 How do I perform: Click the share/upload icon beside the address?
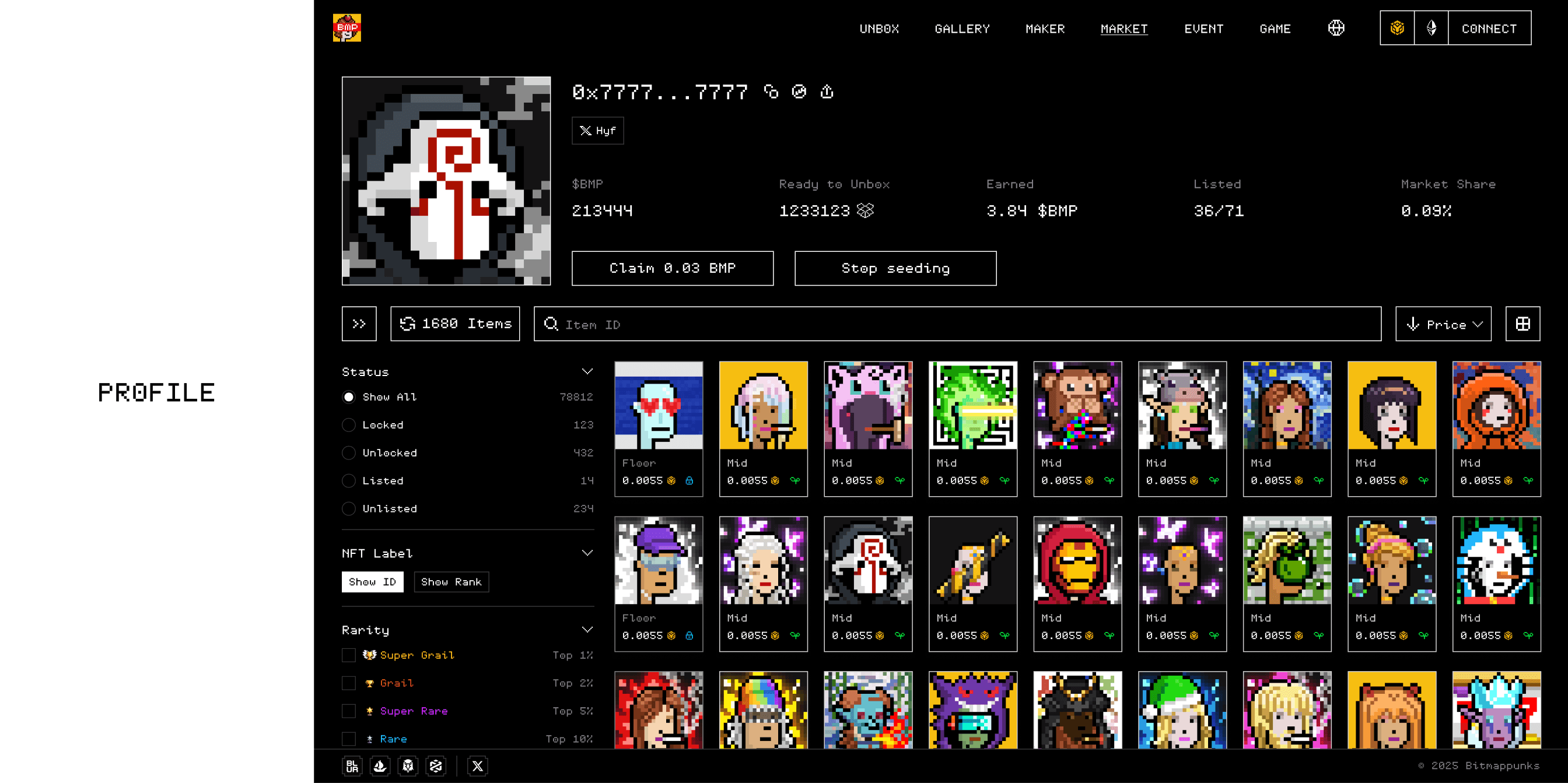(x=827, y=92)
